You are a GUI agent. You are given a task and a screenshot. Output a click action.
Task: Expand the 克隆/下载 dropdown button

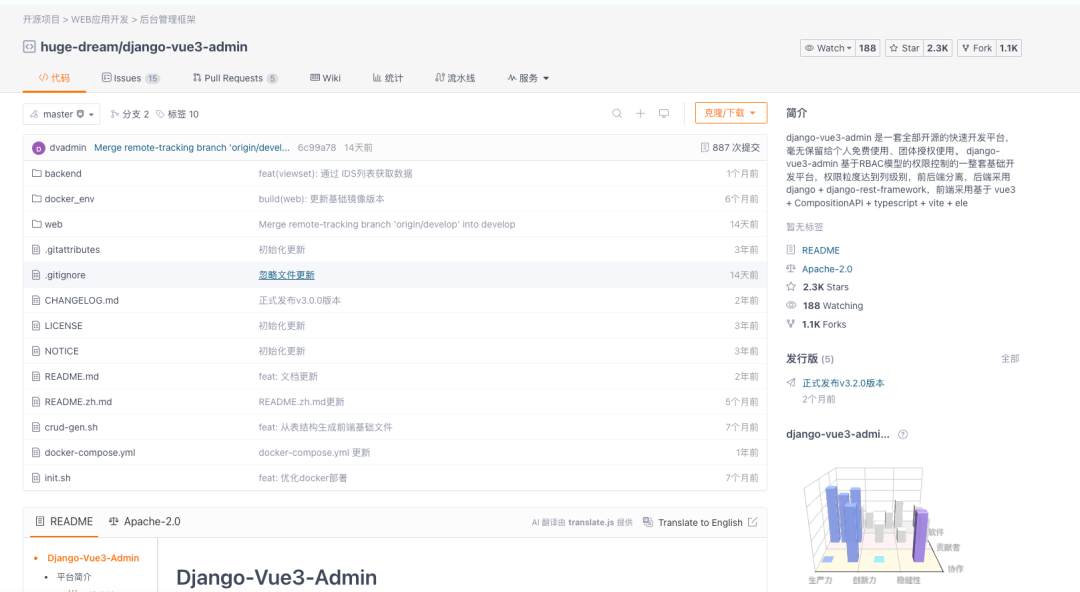click(x=731, y=113)
